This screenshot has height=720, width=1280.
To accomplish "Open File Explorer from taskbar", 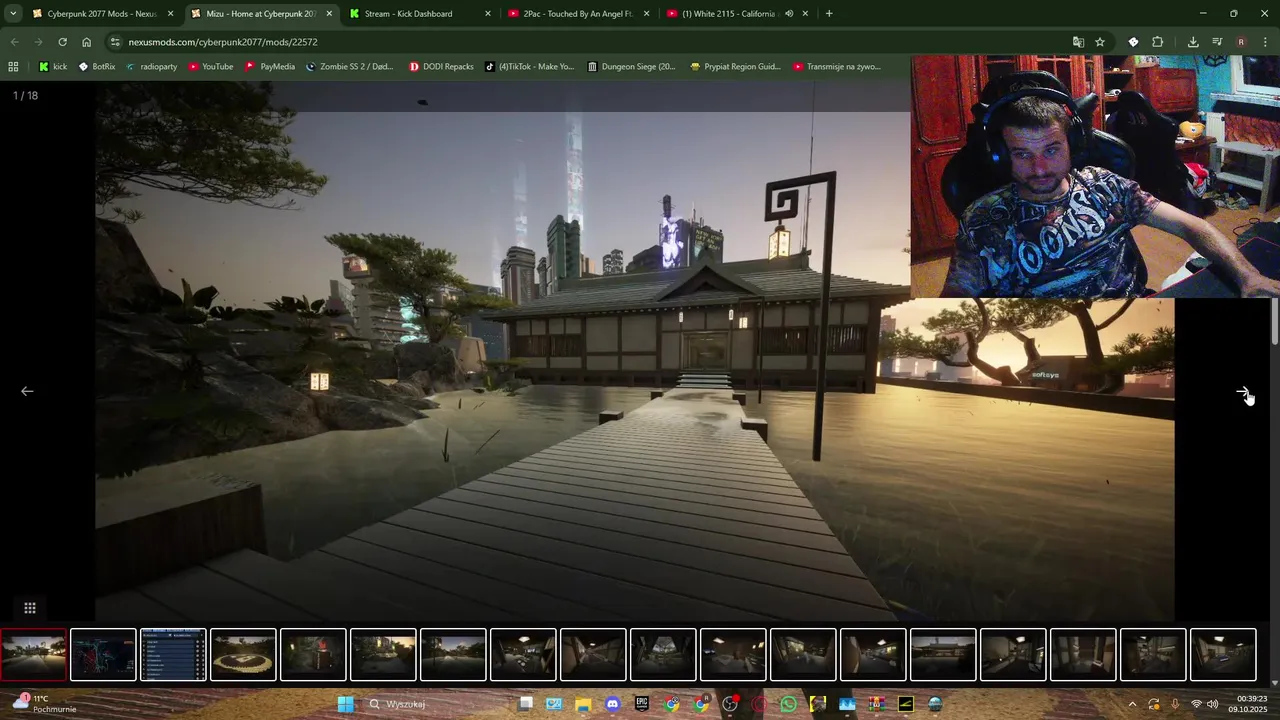I will tap(583, 704).
